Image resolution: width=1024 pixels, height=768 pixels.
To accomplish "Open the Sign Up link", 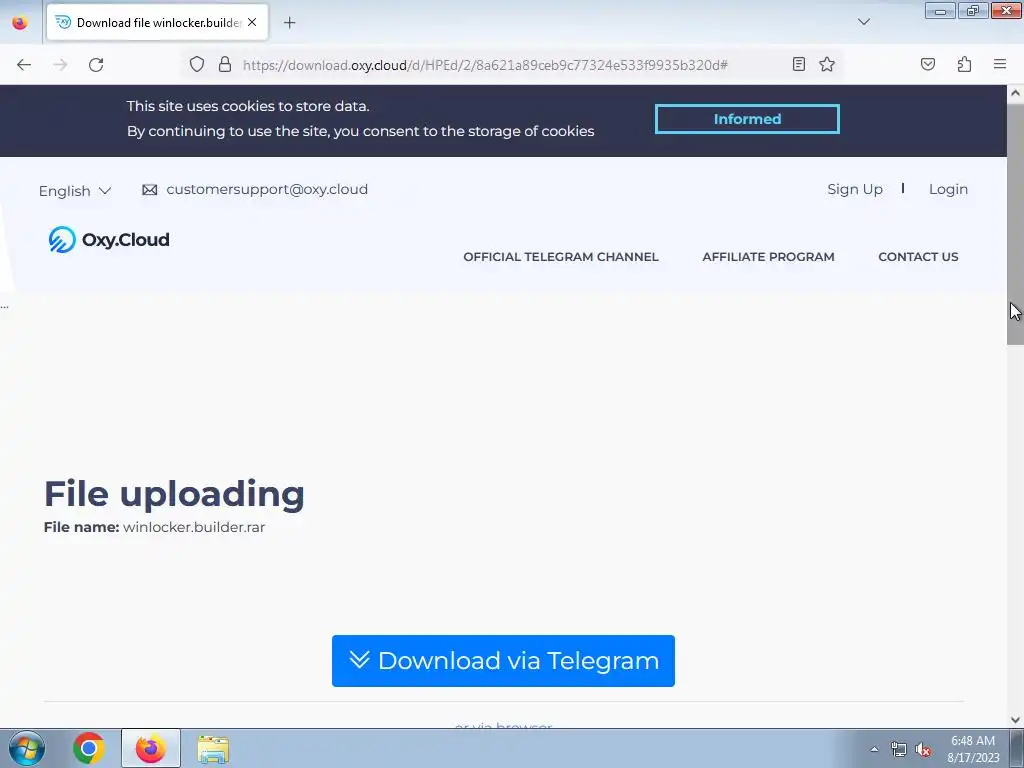I will [x=855, y=189].
